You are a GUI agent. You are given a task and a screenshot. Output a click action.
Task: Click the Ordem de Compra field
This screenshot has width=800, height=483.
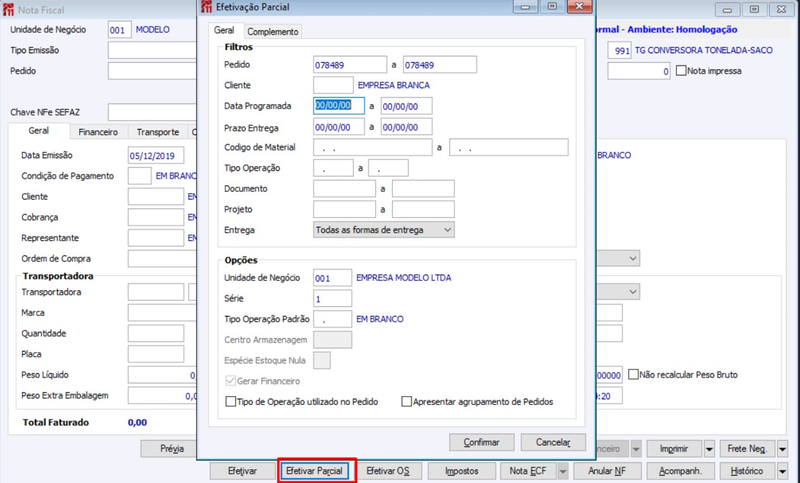(x=162, y=259)
